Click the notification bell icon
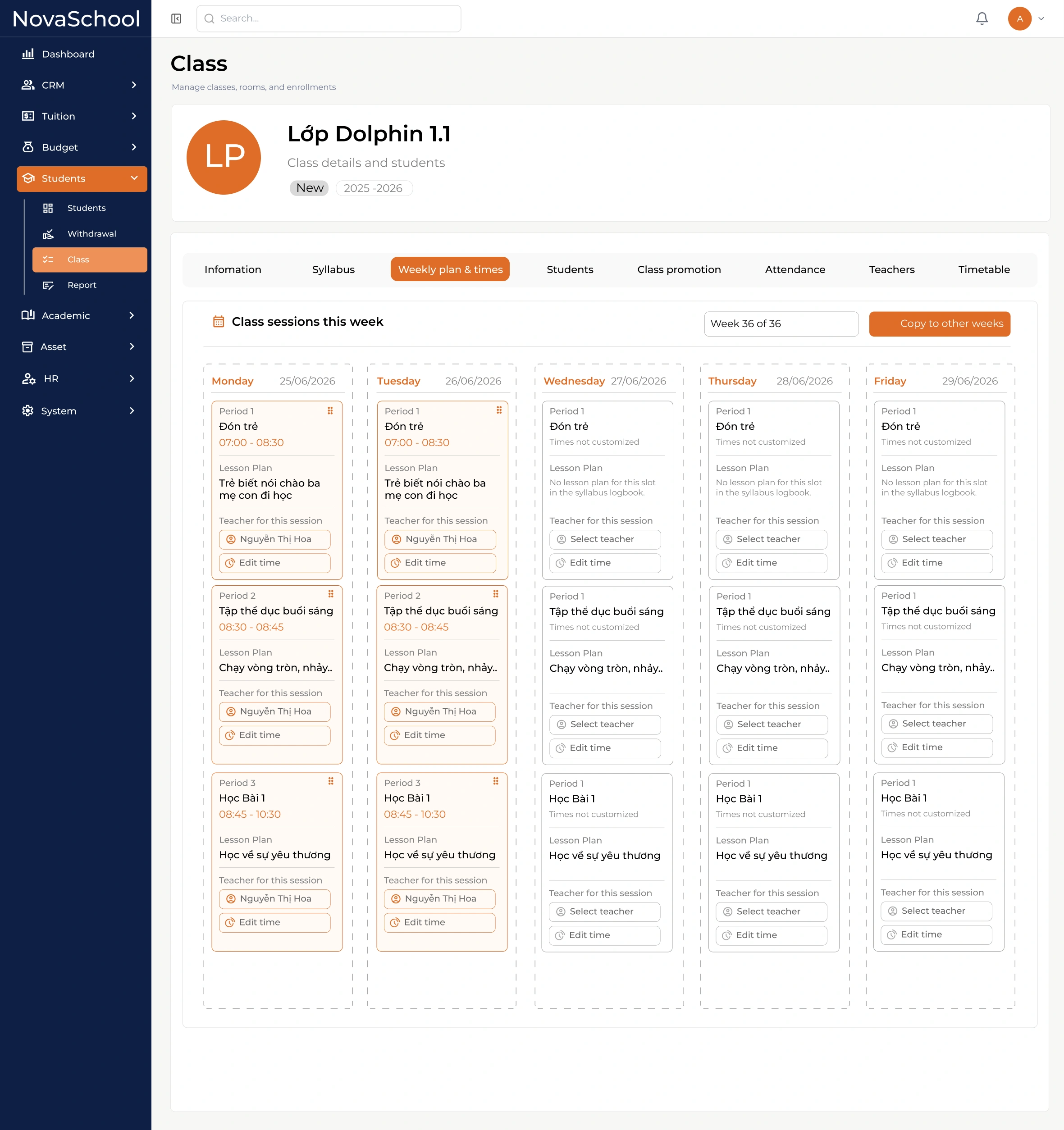Screen dimensions: 1064x1130 tap(982, 19)
